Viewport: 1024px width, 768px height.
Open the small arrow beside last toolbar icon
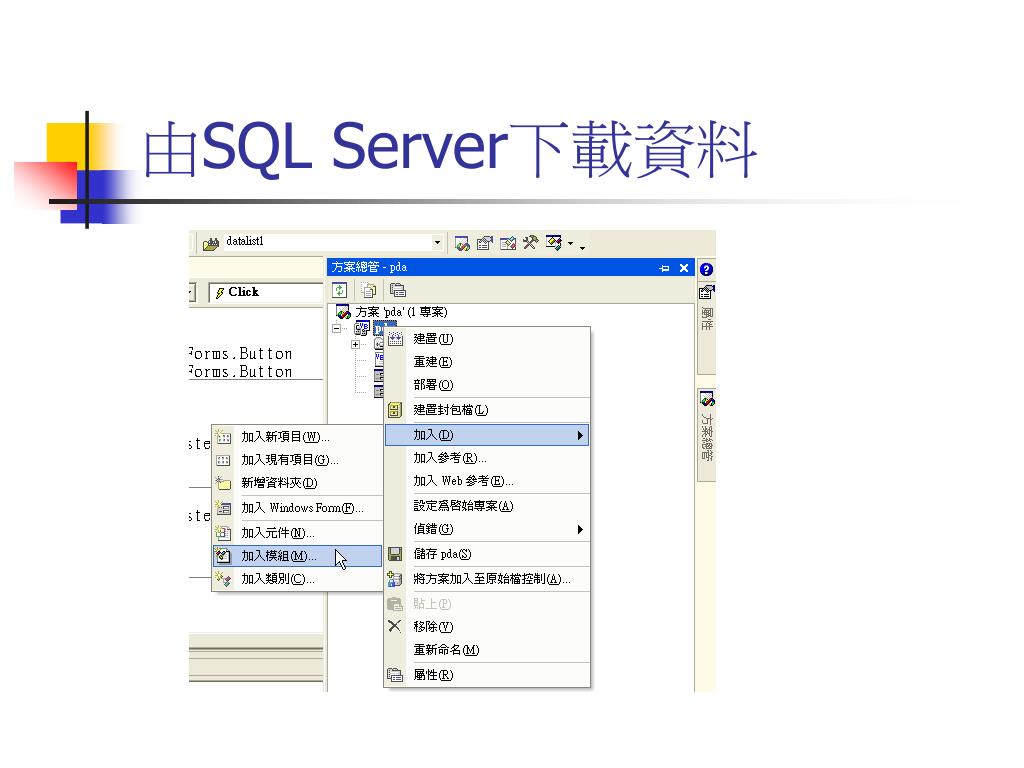(x=571, y=244)
